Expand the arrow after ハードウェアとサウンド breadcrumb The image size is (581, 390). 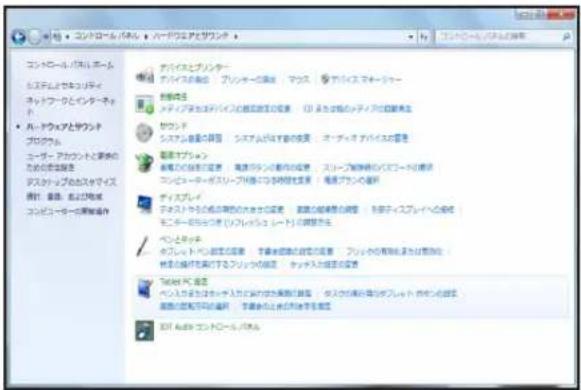(236, 37)
